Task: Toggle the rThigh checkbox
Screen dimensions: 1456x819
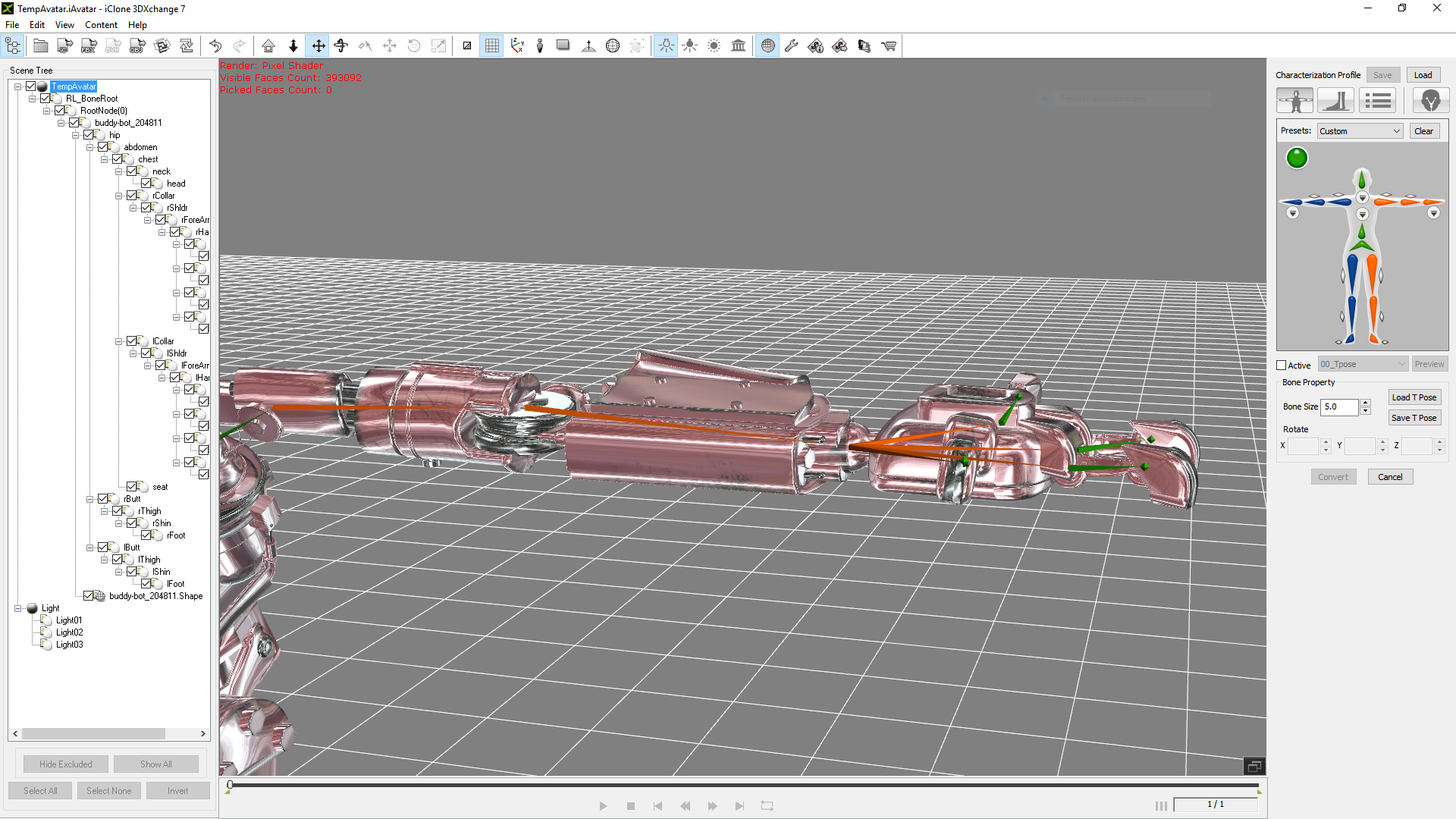Action: 118,511
